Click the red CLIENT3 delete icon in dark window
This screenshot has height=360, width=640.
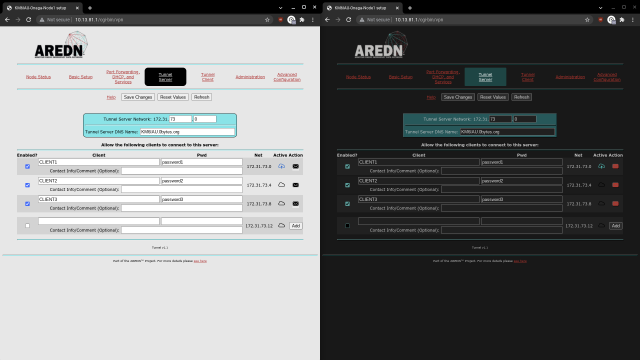pos(615,204)
